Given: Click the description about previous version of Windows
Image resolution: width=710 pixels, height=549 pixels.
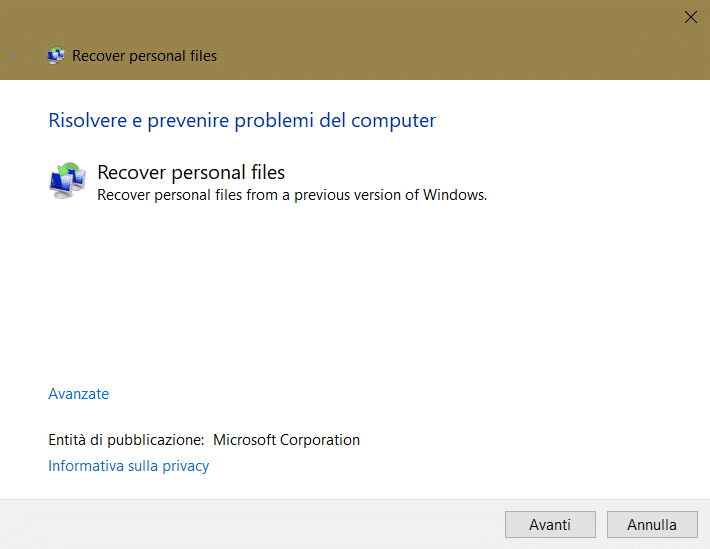Looking at the screenshot, I should [x=291, y=195].
